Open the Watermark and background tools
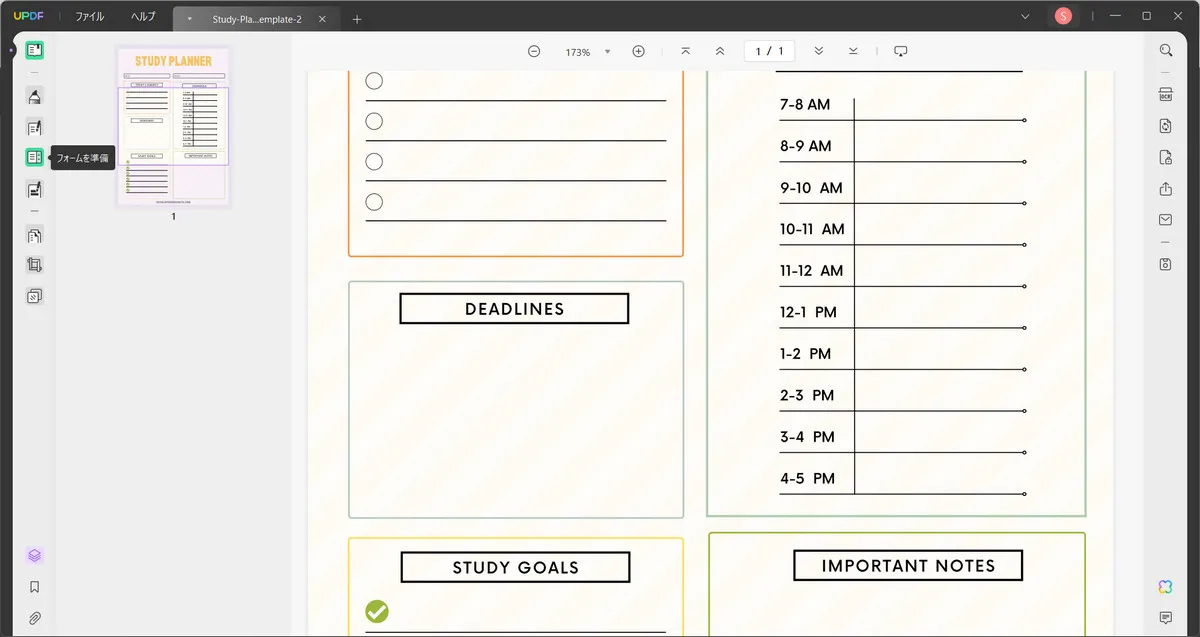Viewport: 1200px width, 637px height. tap(35, 296)
